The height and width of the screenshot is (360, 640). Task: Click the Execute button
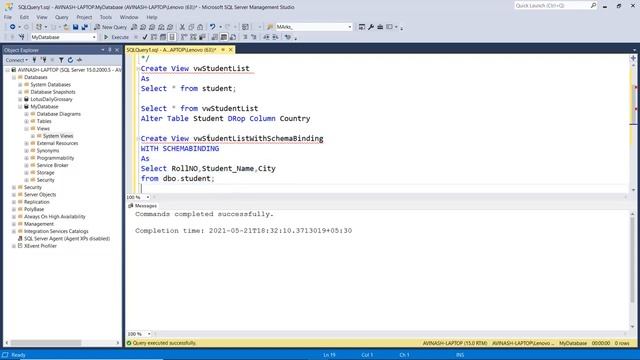(x=117, y=37)
